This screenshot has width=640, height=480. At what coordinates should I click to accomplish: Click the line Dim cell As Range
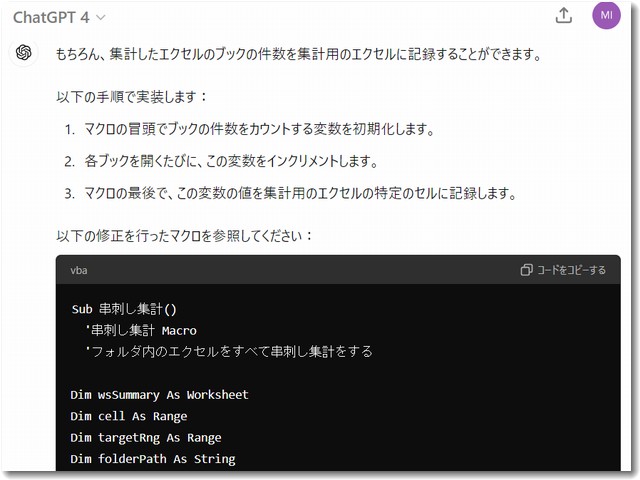coord(129,416)
